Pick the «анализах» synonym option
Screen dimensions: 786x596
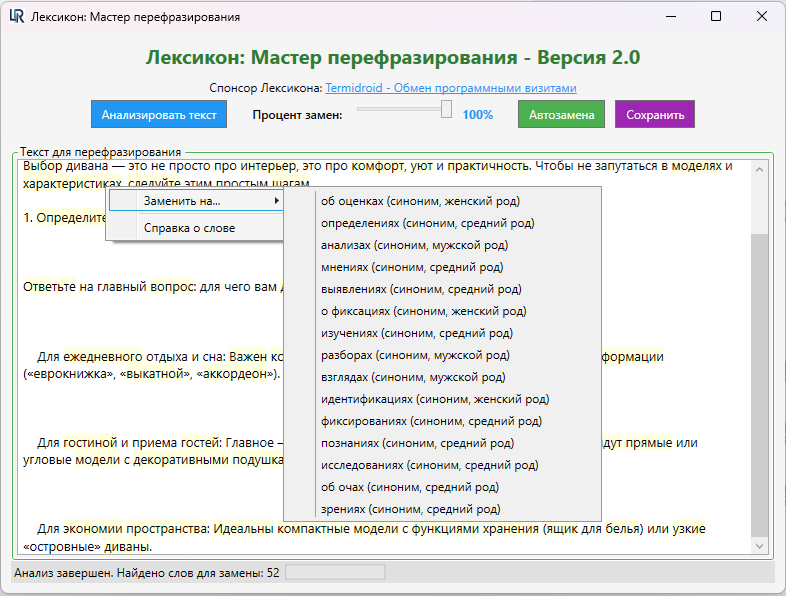414,245
